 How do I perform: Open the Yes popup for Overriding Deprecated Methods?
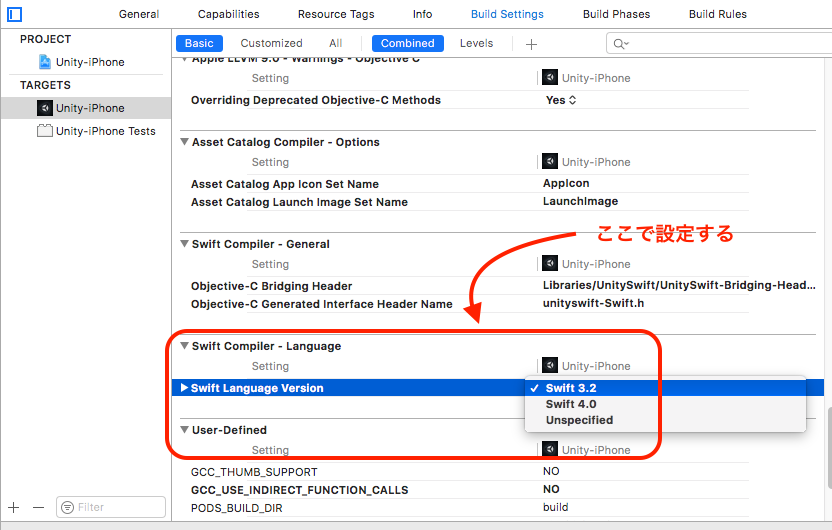[x=561, y=100]
